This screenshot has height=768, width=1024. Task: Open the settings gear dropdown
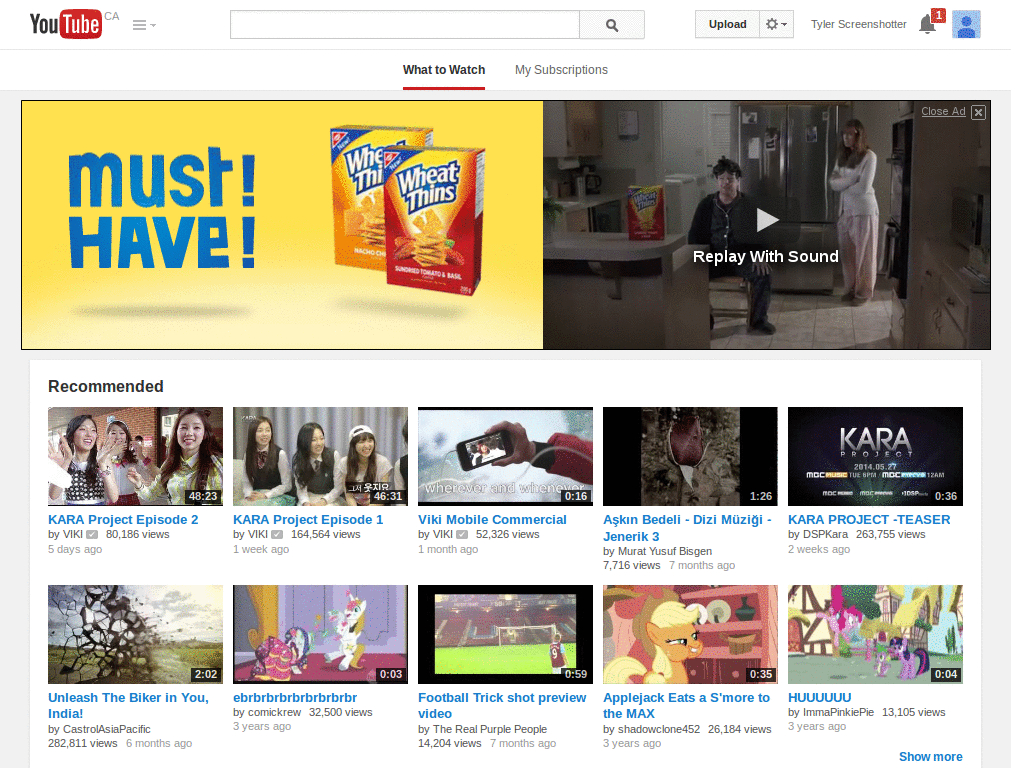point(776,24)
